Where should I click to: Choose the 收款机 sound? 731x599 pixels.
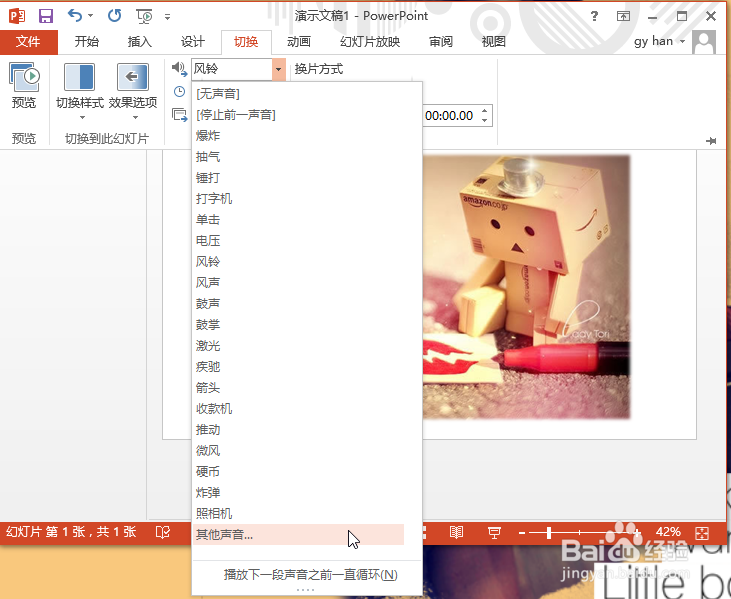298,408
